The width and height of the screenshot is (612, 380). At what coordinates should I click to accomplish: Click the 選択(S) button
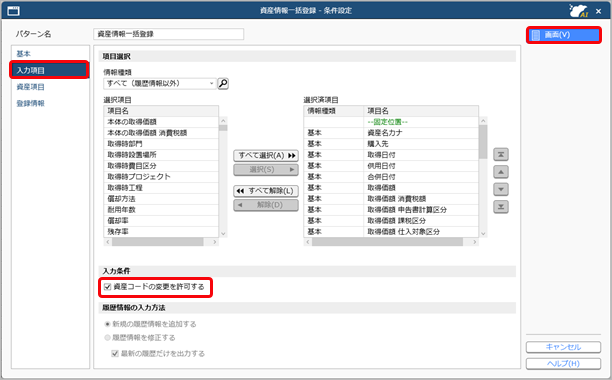266,170
